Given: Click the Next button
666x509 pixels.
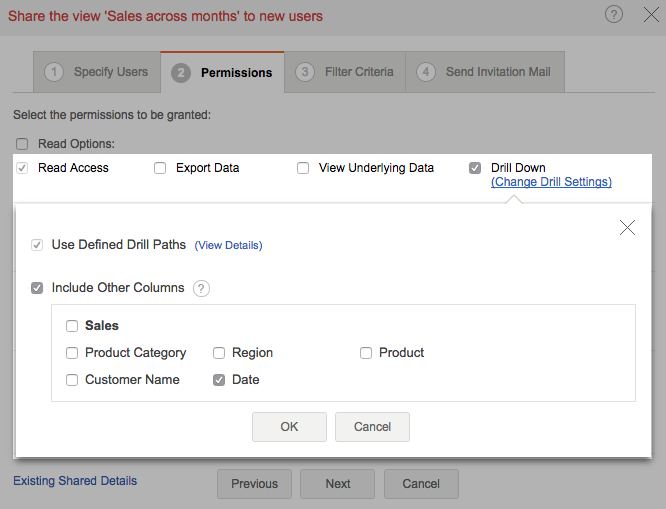Looking at the screenshot, I should point(338,484).
